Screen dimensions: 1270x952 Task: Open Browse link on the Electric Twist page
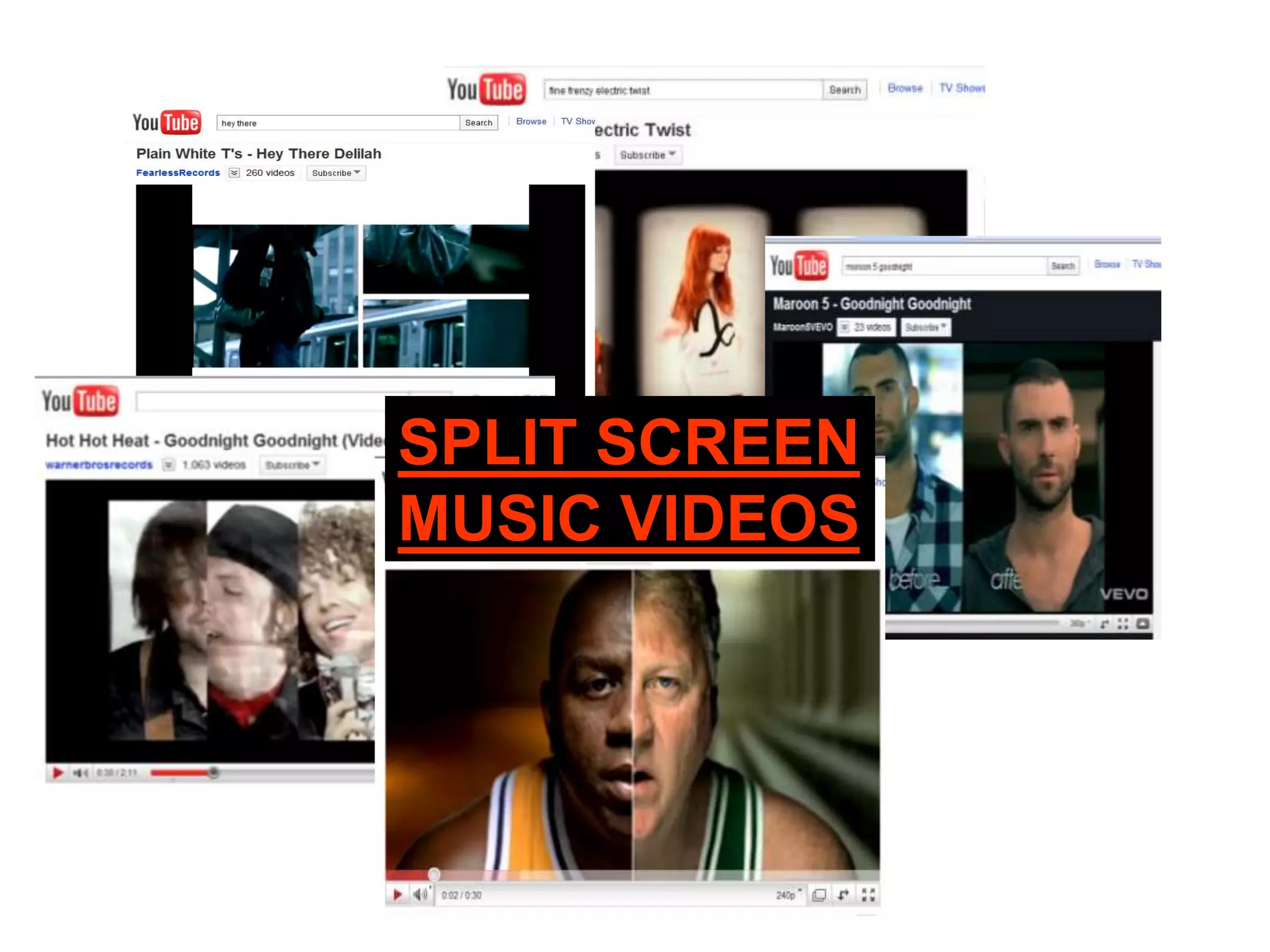905,88
